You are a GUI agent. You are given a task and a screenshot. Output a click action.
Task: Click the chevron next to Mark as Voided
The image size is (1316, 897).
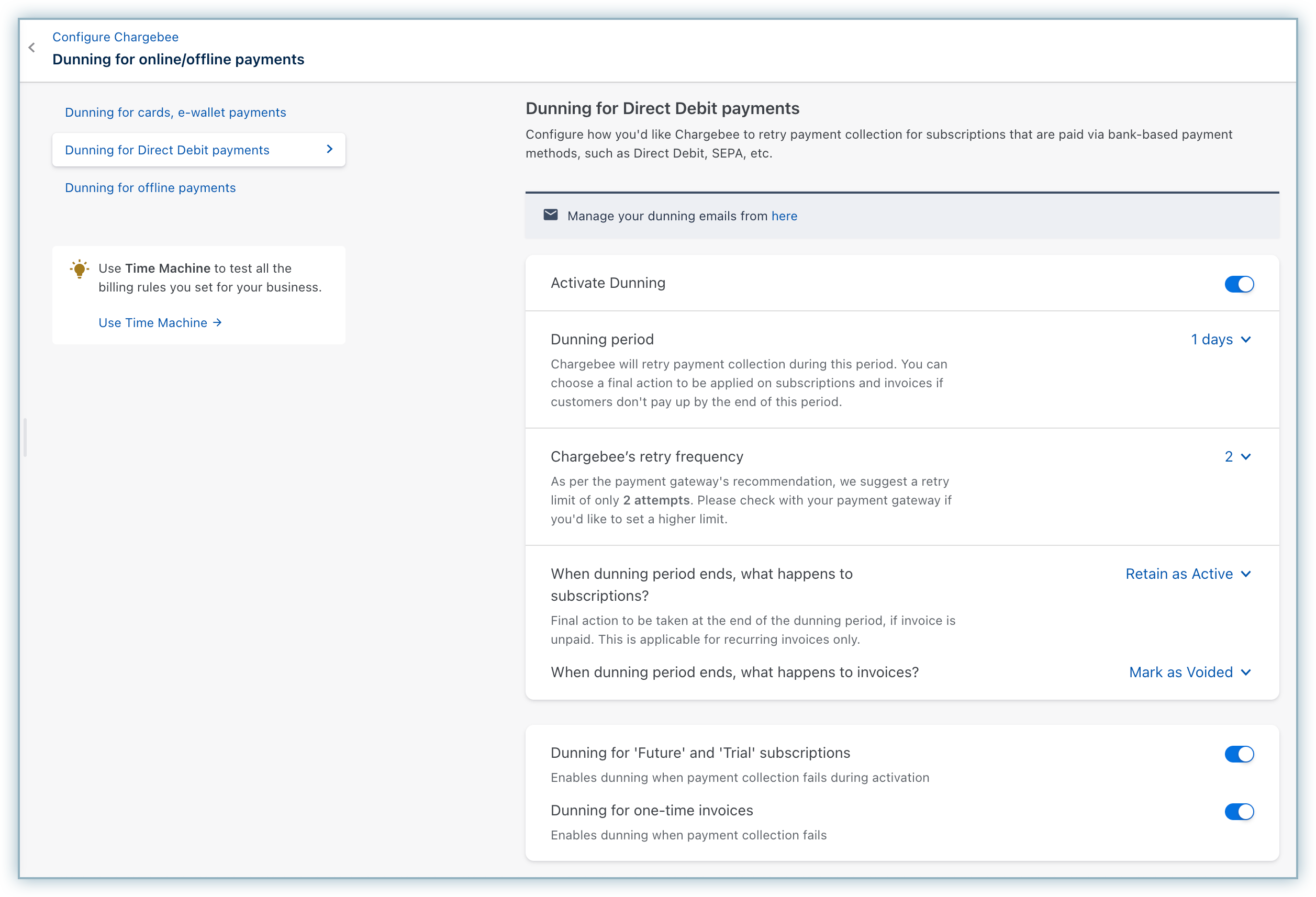(1246, 672)
